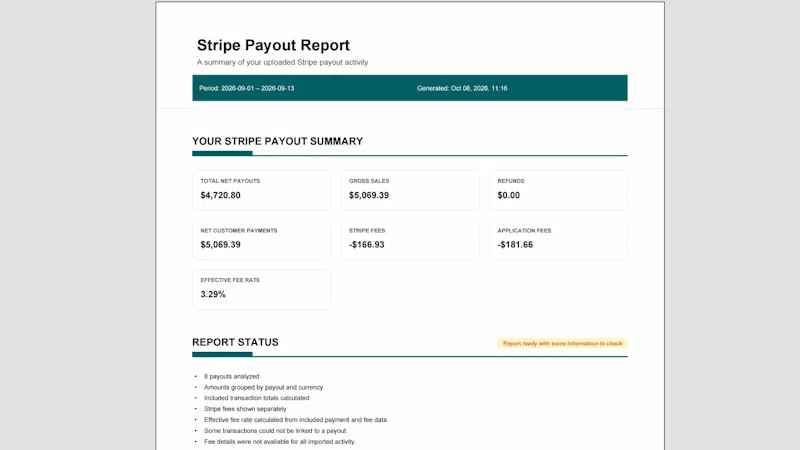Screen dimensions: 800x450
Task: Select the transactions not linked to payout bullet
Action: click(x=276, y=431)
